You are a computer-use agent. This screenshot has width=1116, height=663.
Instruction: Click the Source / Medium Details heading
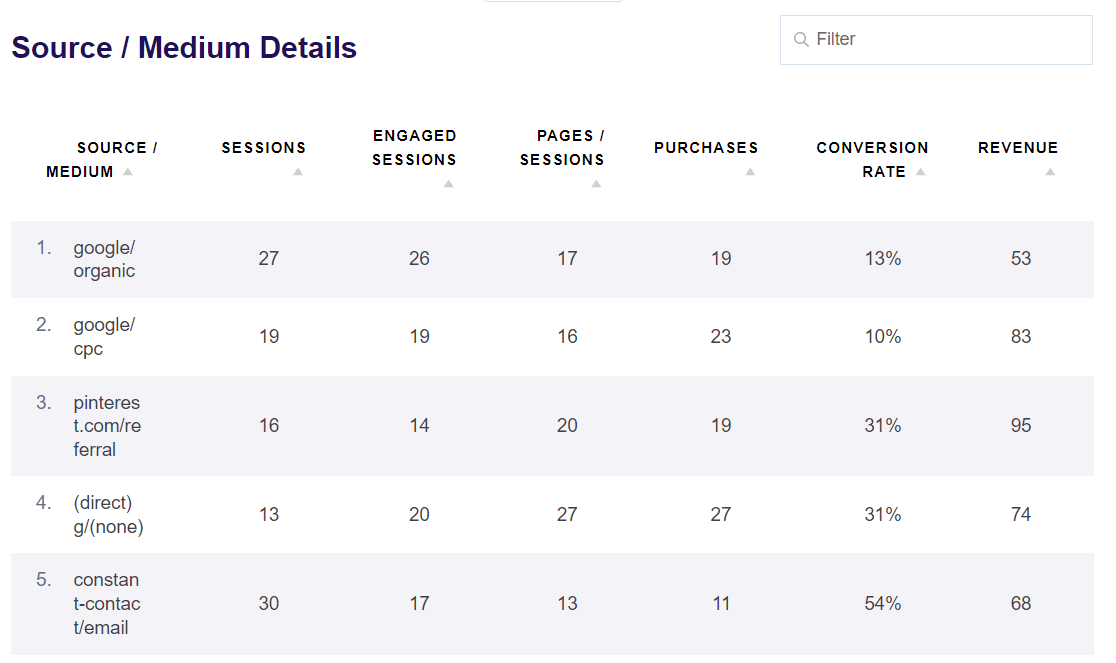(x=184, y=48)
